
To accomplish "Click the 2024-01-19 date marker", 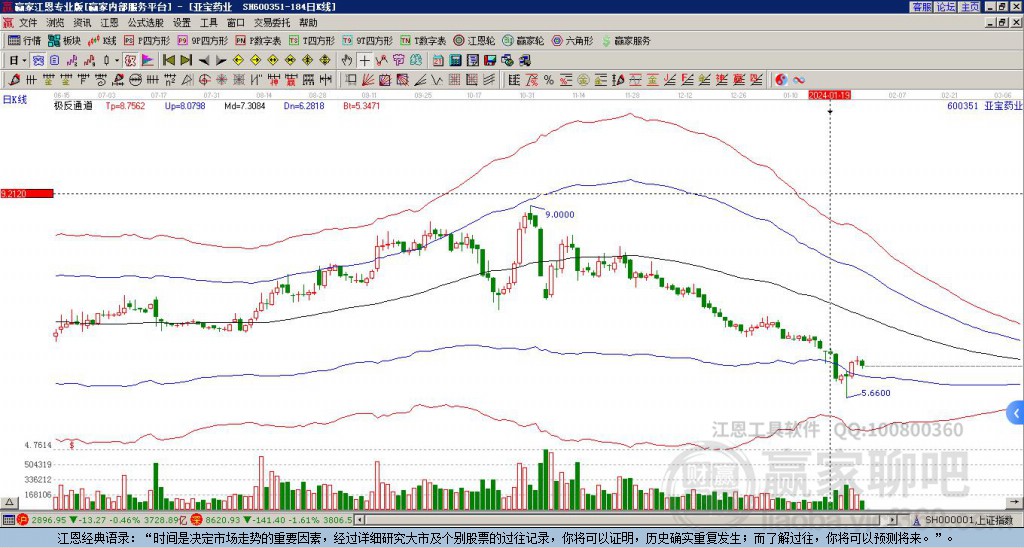I will point(829,95).
